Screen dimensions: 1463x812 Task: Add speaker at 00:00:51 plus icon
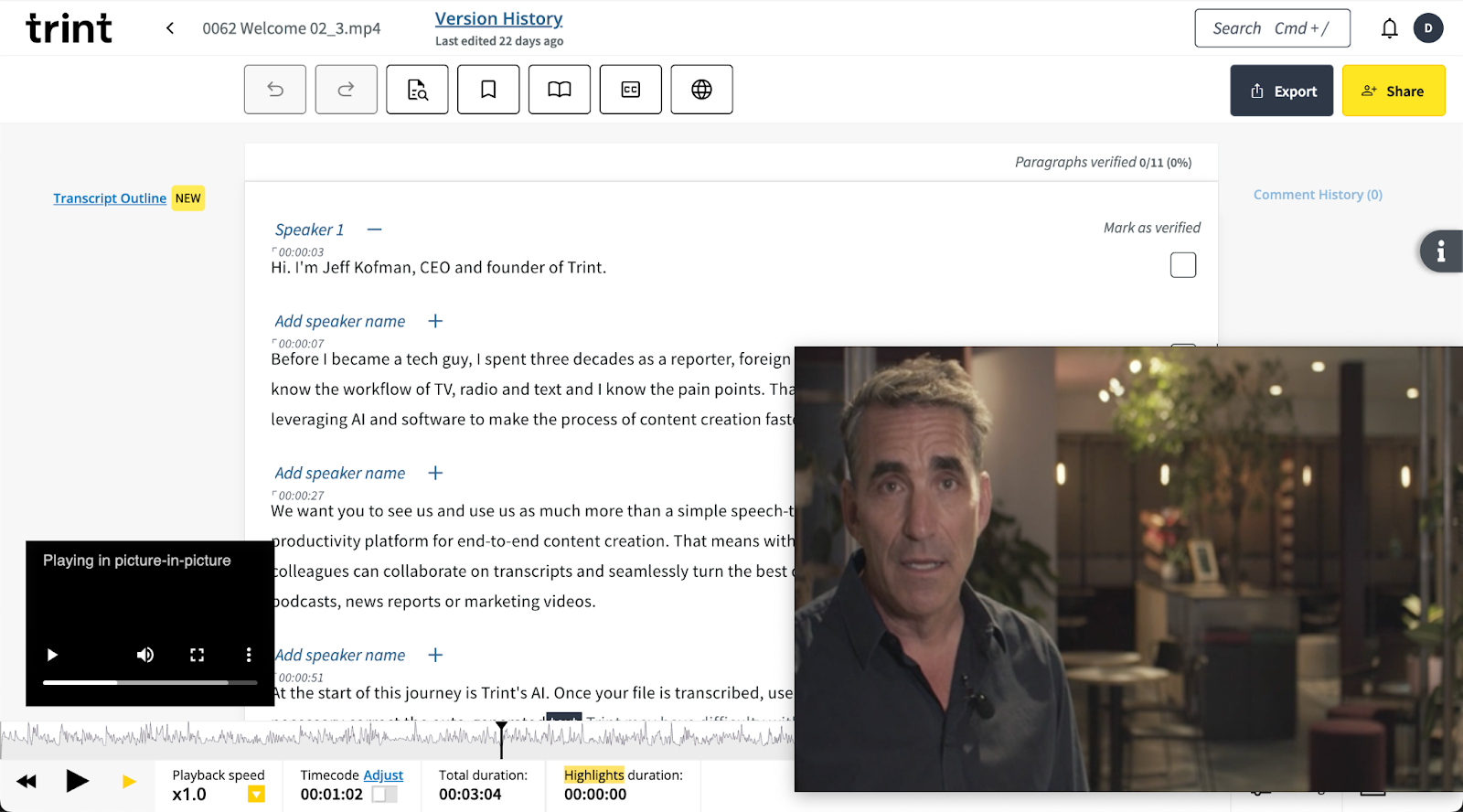click(x=436, y=655)
